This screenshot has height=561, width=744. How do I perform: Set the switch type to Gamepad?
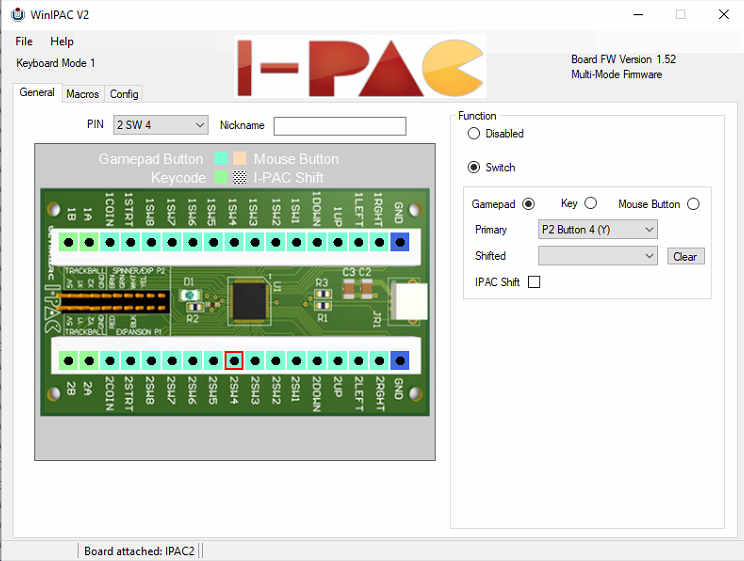[528, 204]
